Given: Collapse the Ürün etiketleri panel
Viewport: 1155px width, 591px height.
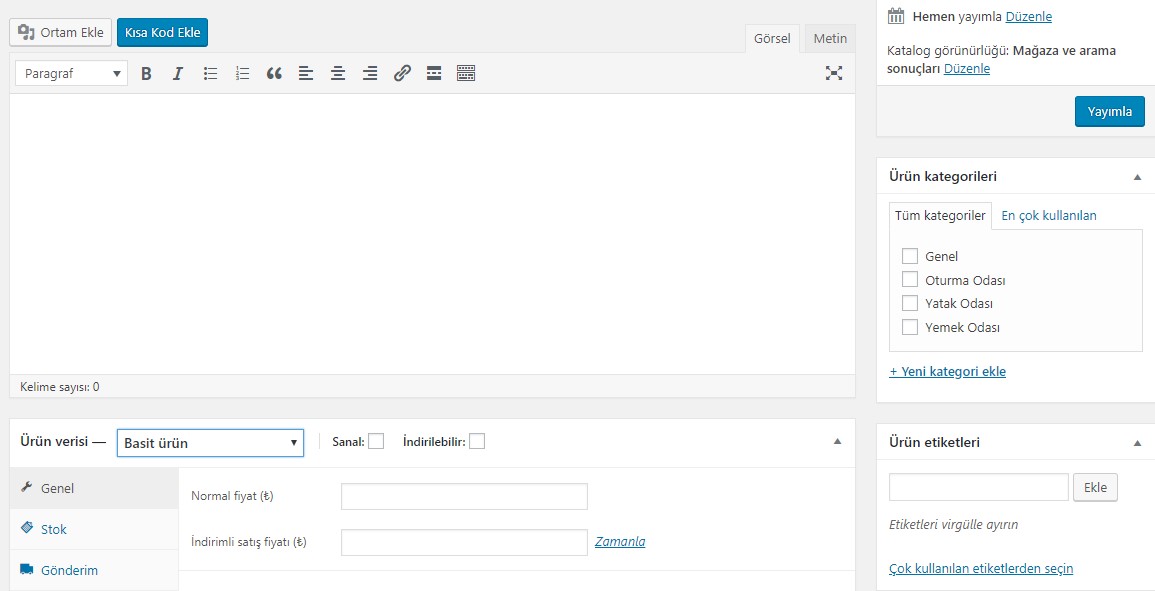Looking at the screenshot, I should [x=1137, y=443].
